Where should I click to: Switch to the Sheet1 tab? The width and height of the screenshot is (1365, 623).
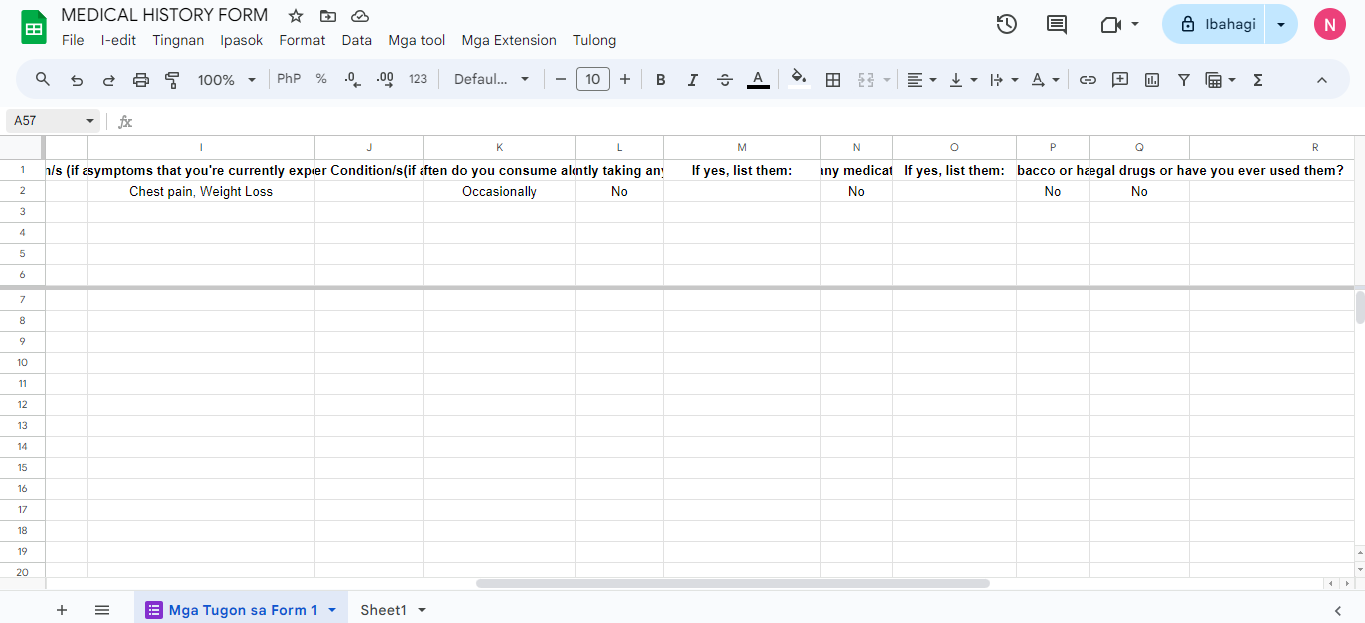pyautogui.click(x=384, y=610)
